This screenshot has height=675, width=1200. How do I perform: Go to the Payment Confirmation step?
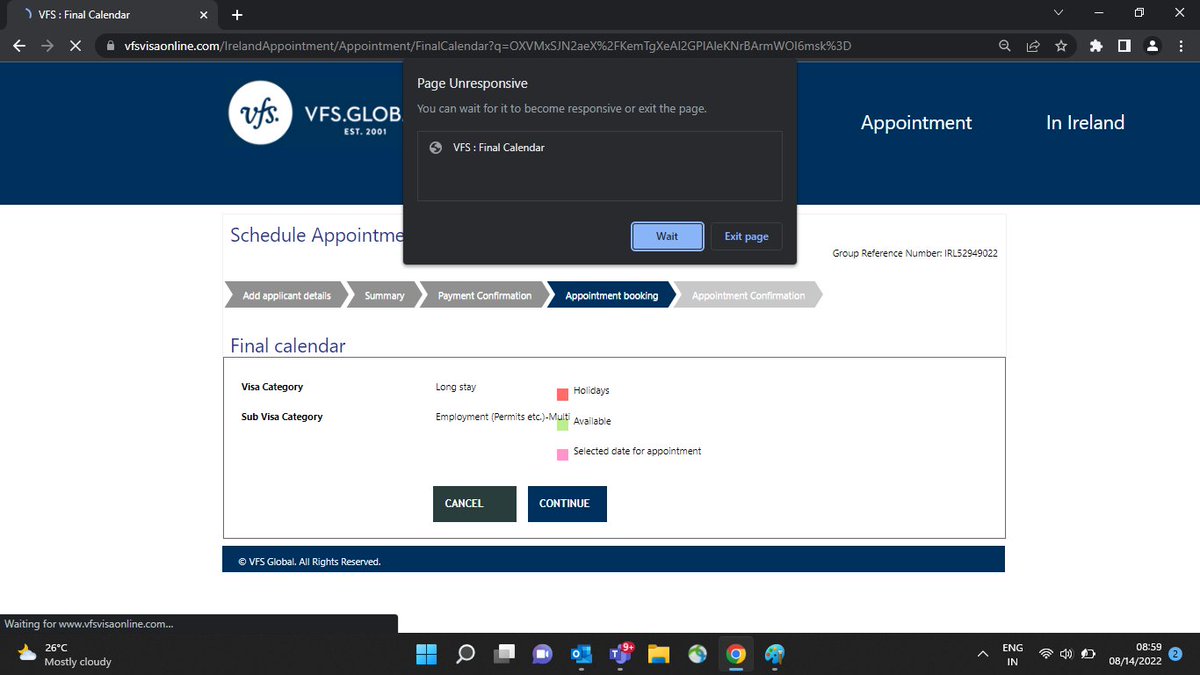click(485, 296)
